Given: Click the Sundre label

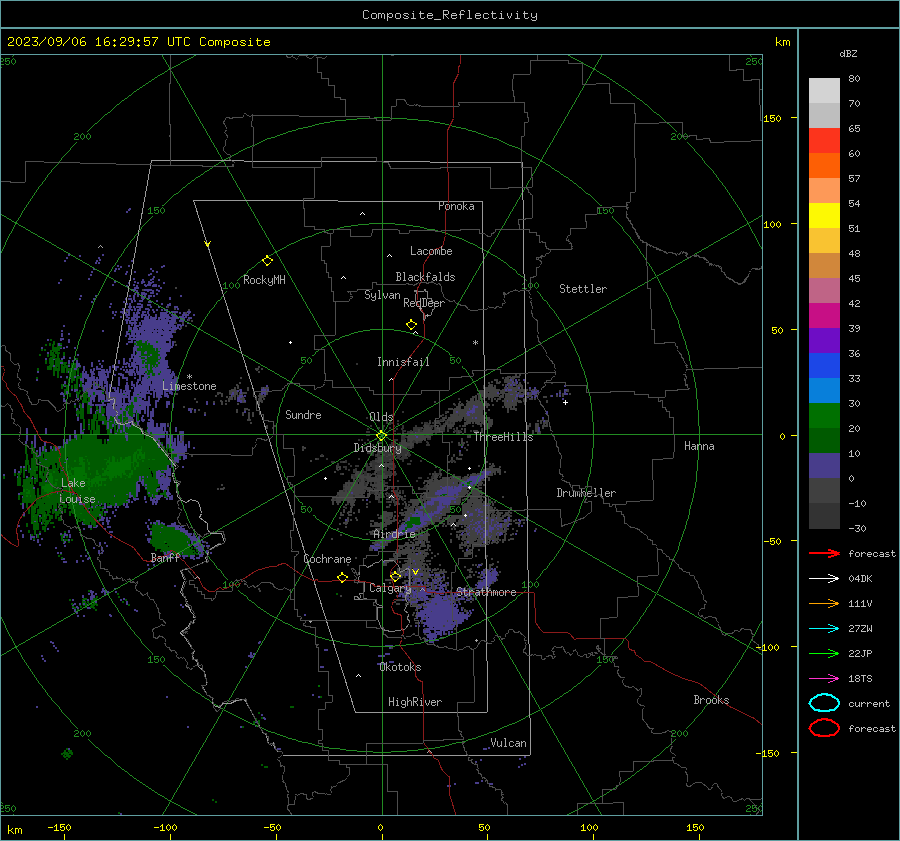Looking at the screenshot, I should 303,415.
